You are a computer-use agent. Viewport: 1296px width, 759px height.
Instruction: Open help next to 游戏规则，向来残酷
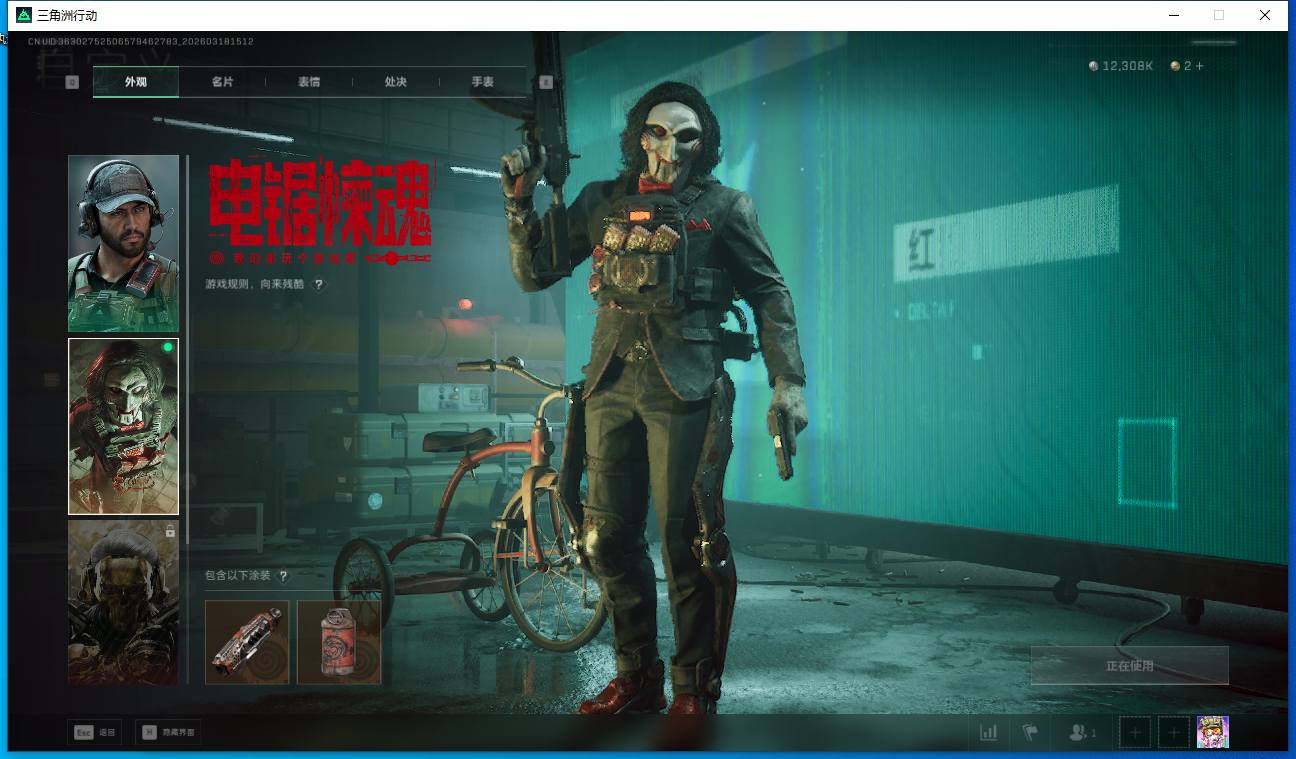(x=319, y=284)
